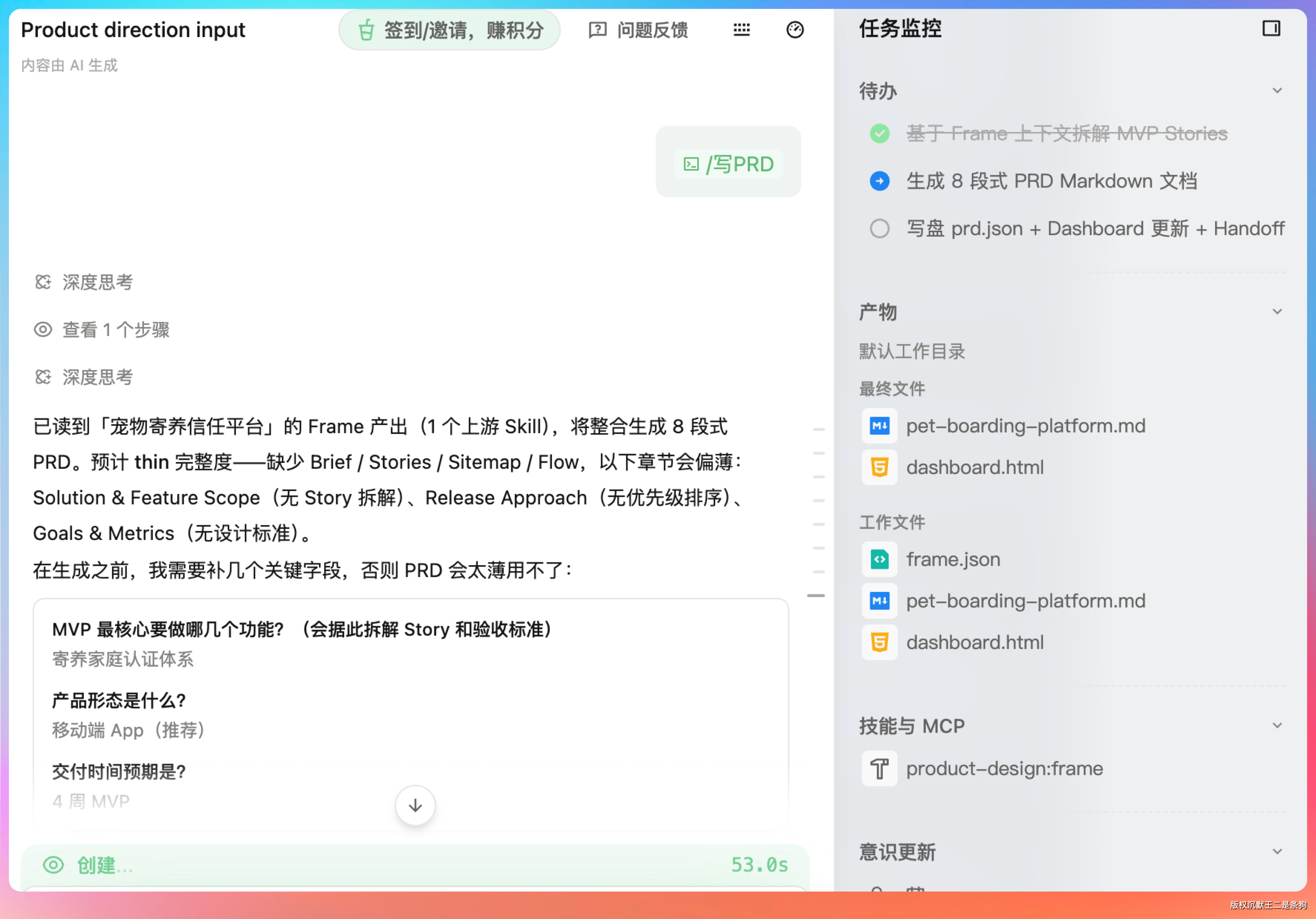Click the 任务监控 panel title
Screen dimensions: 1316x919
pyautogui.click(x=900, y=28)
